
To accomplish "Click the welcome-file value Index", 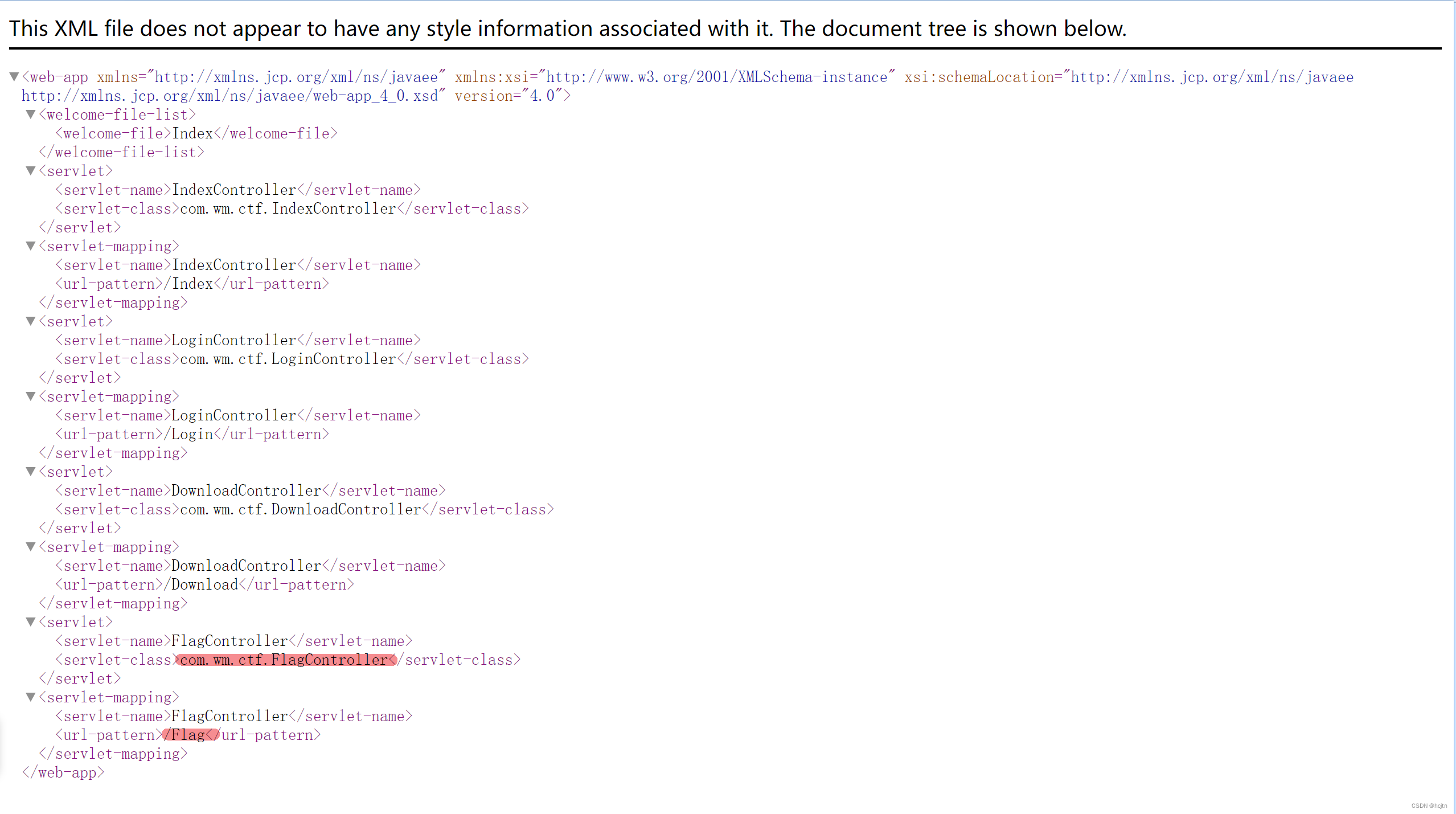I will point(192,133).
